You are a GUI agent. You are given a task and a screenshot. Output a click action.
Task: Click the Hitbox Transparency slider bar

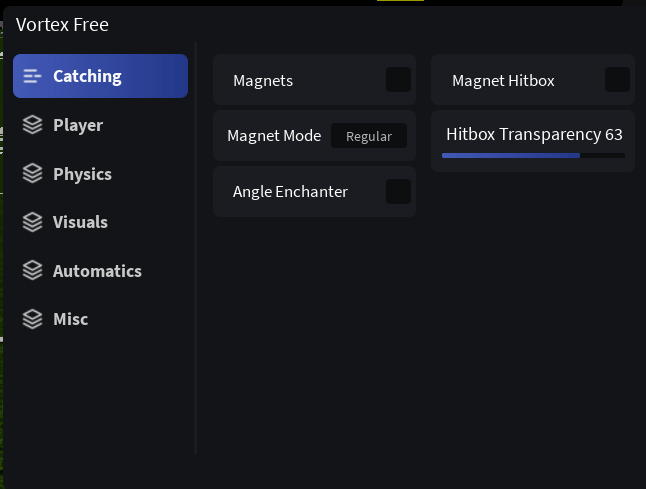533,156
